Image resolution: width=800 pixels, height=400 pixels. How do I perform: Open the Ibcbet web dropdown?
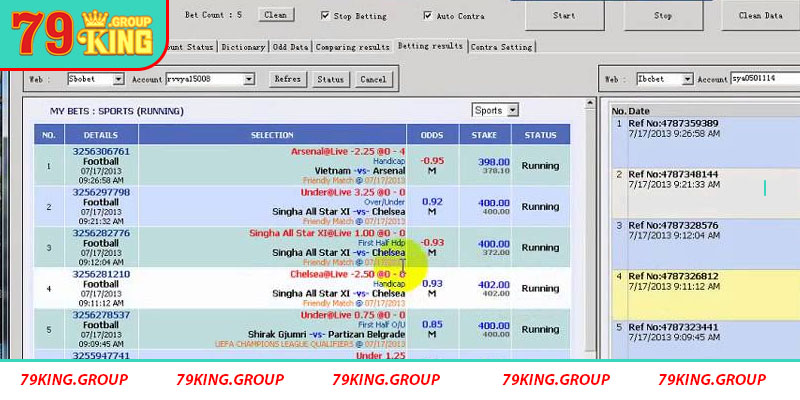coord(688,79)
